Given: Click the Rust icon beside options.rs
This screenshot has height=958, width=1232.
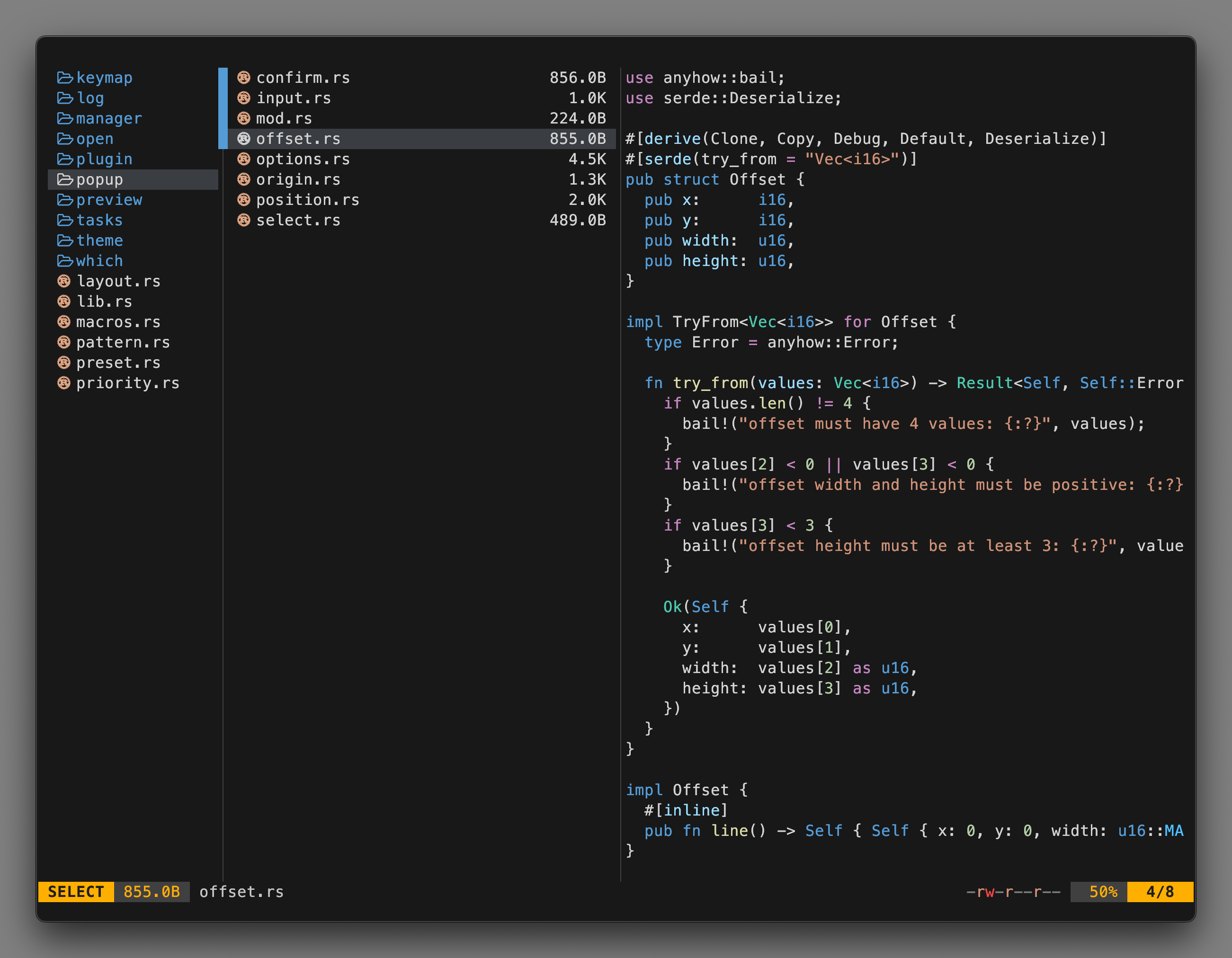Looking at the screenshot, I should (244, 159).
